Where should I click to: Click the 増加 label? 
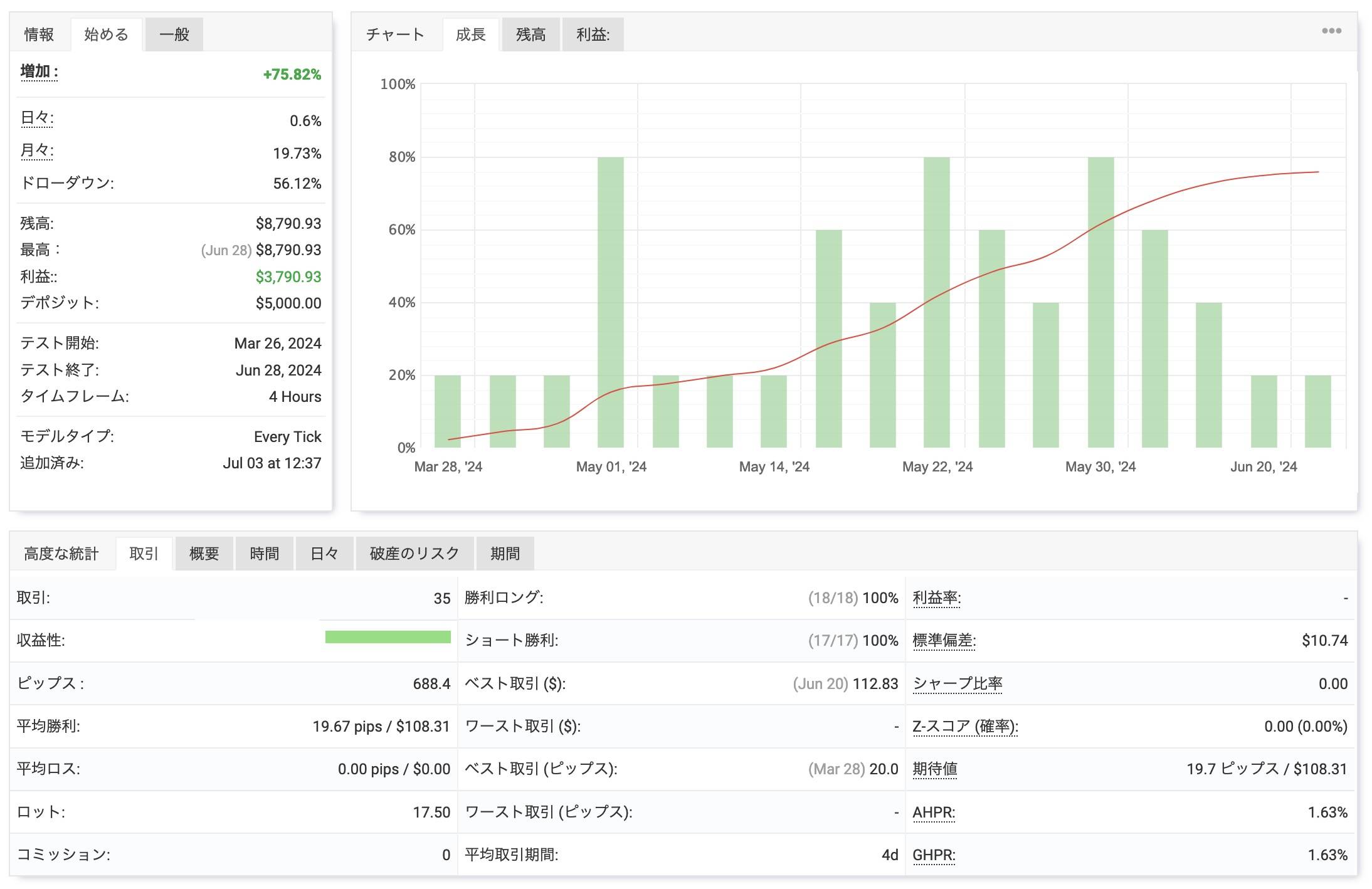point(39,72)
